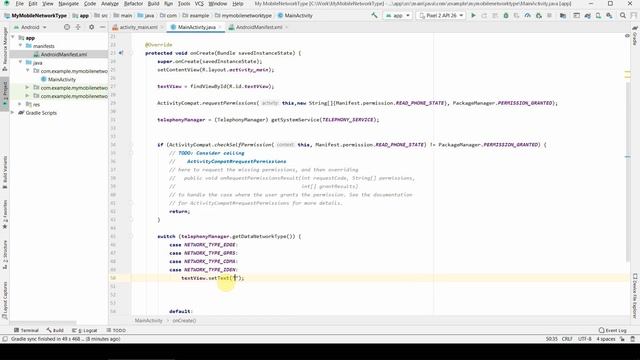Open the File menu

tap(19, 4)
